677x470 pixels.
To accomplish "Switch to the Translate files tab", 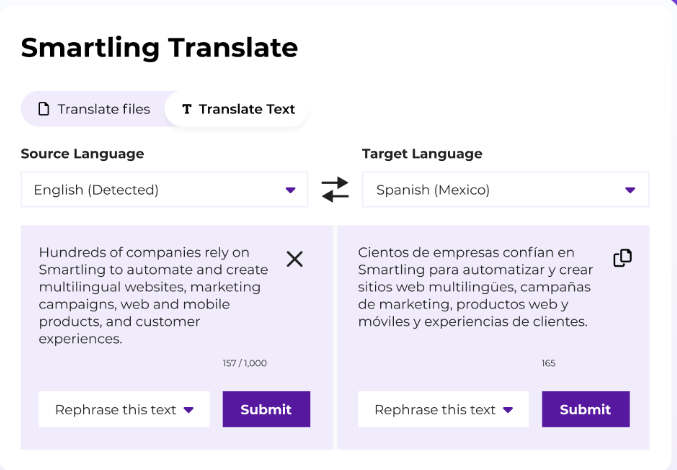I will click(x=94, y=109).
